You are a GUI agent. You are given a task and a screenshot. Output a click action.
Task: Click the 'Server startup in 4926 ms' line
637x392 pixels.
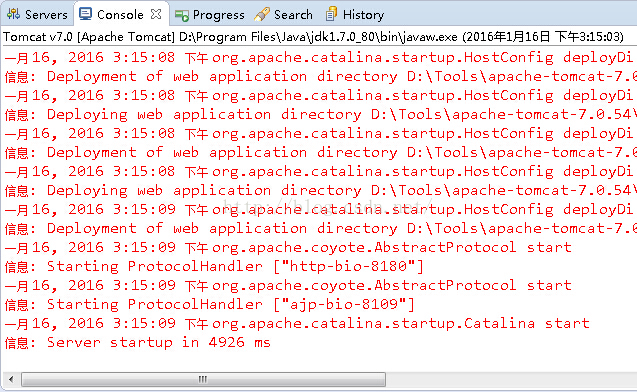coord(138,342)
